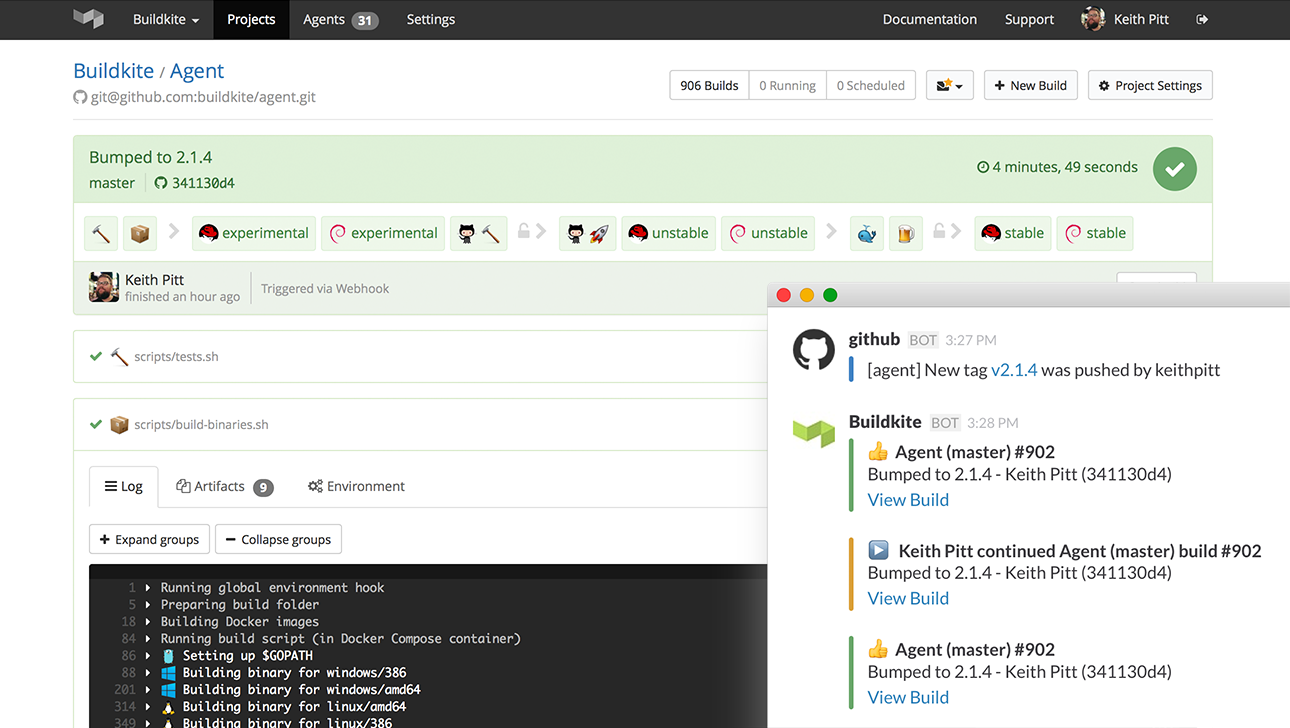1290x728 pixels.
Task: Click Keith Pitt avatar in build info
Action: (x=104, y=287)
